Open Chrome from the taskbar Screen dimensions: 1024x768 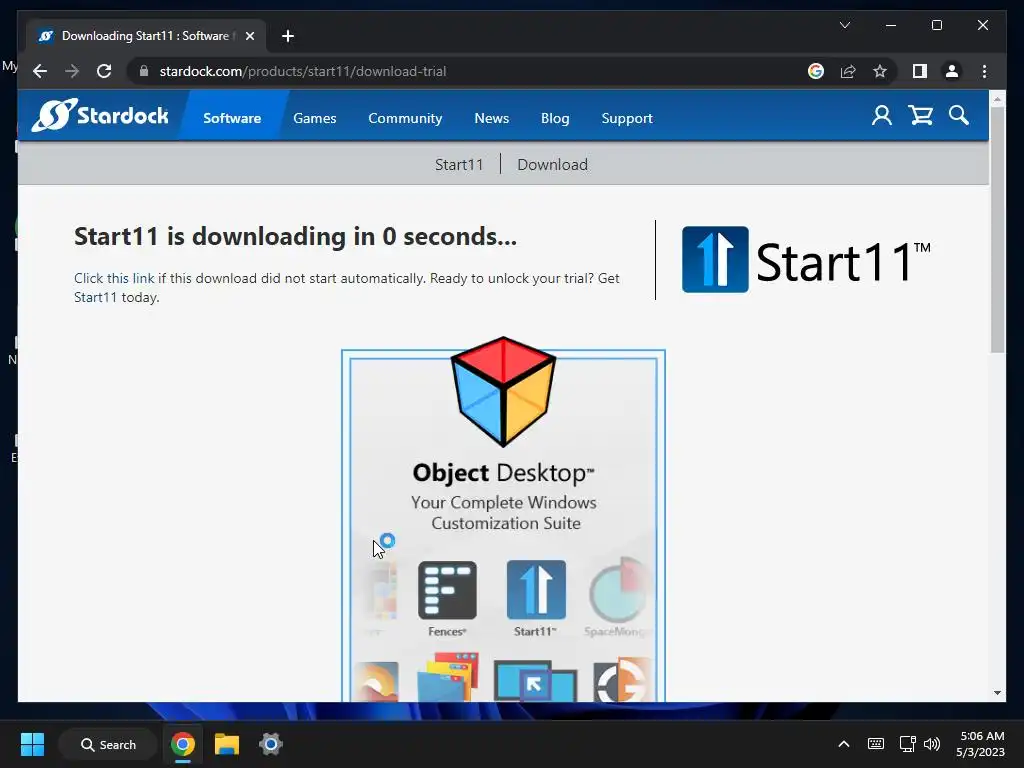click(183, 744)
